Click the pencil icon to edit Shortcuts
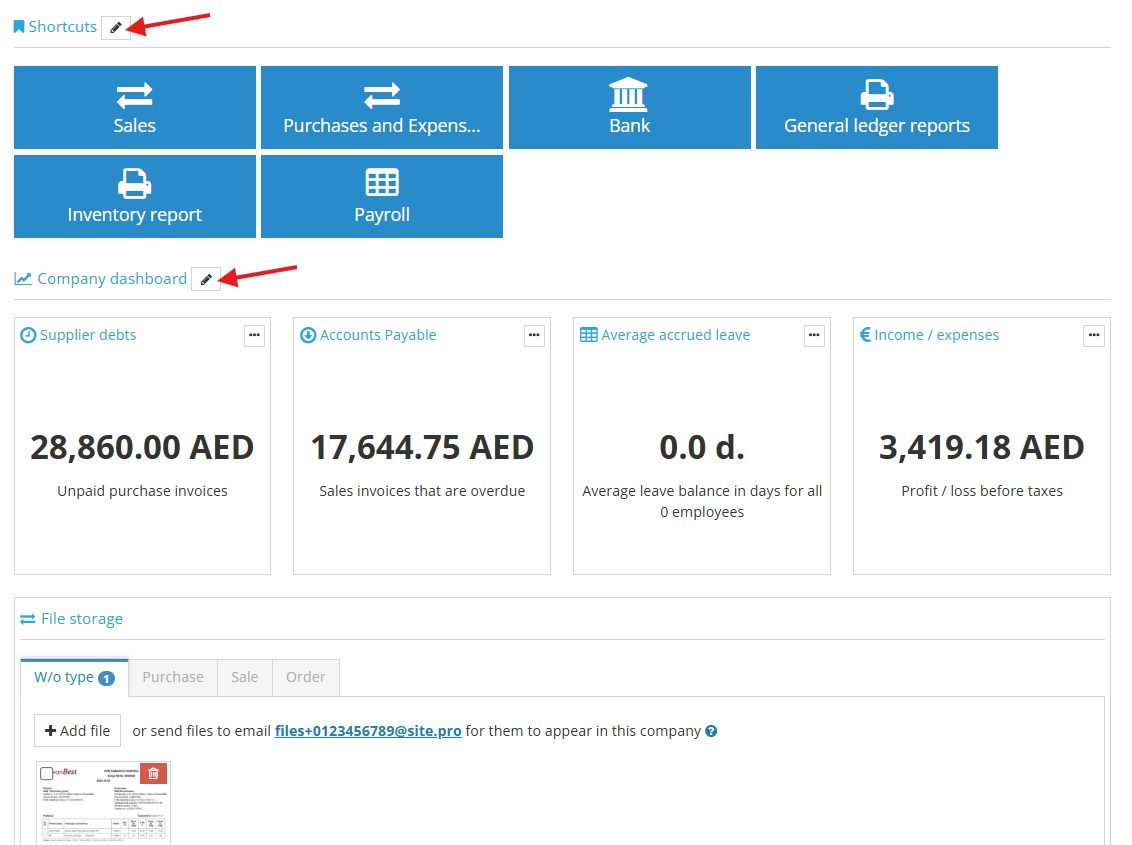Screen dimensions: 1132x845 coord(115,27)
